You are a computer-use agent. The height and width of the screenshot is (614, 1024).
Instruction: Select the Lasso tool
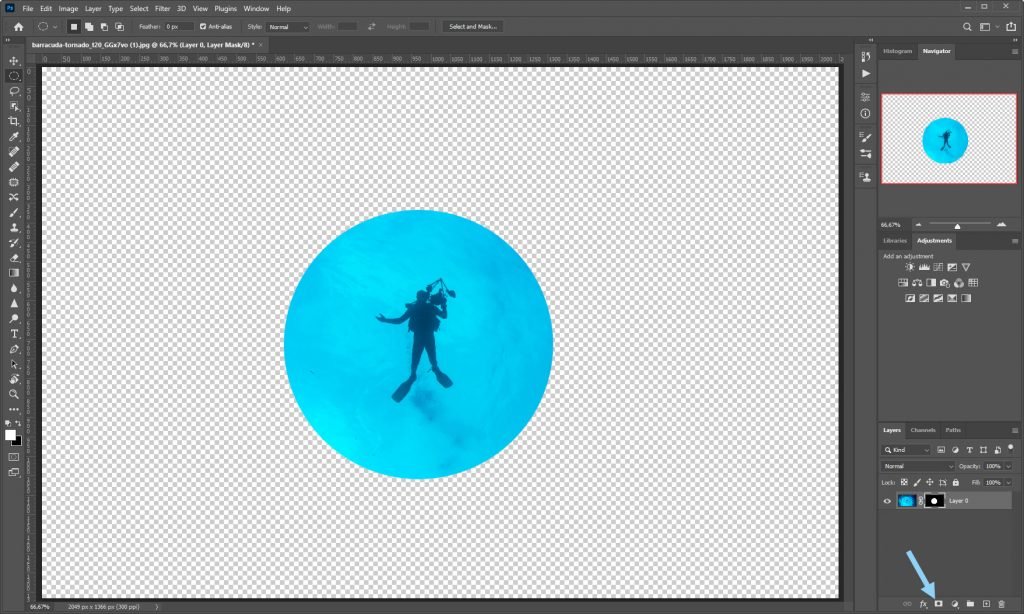[14, 91]
